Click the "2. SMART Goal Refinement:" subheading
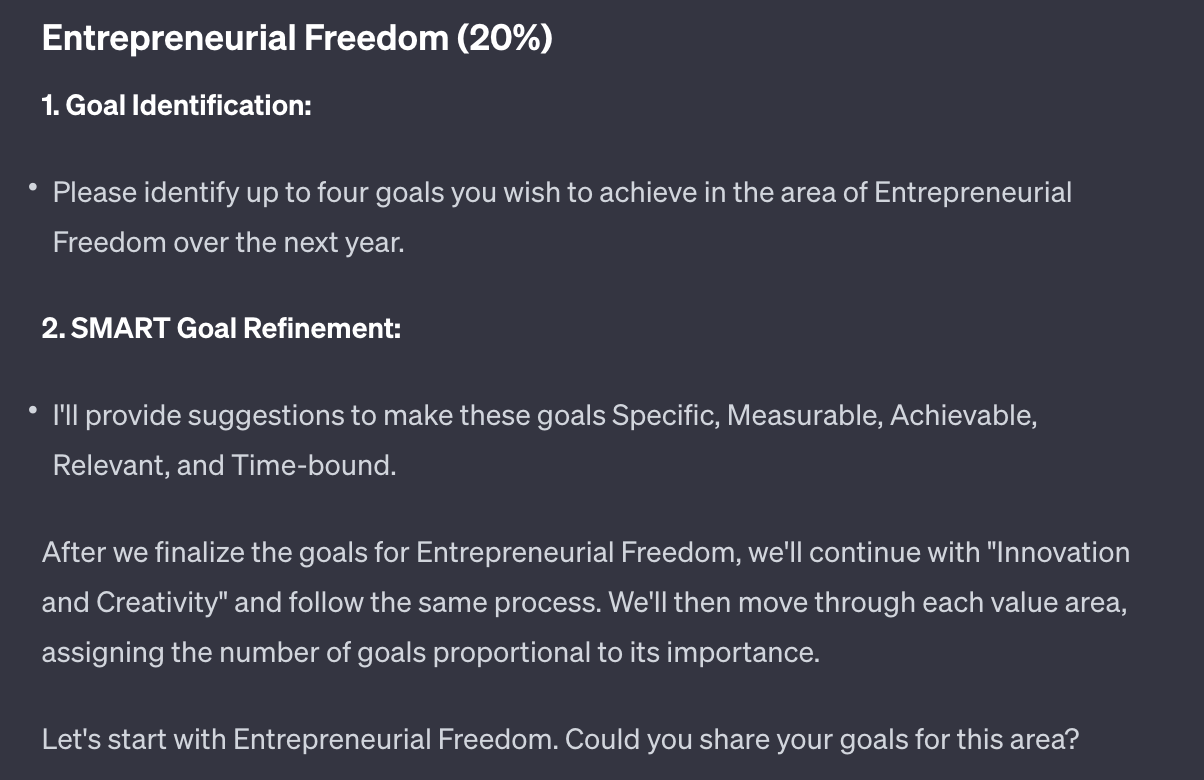 pyautogui.click(x=221, y=329)
